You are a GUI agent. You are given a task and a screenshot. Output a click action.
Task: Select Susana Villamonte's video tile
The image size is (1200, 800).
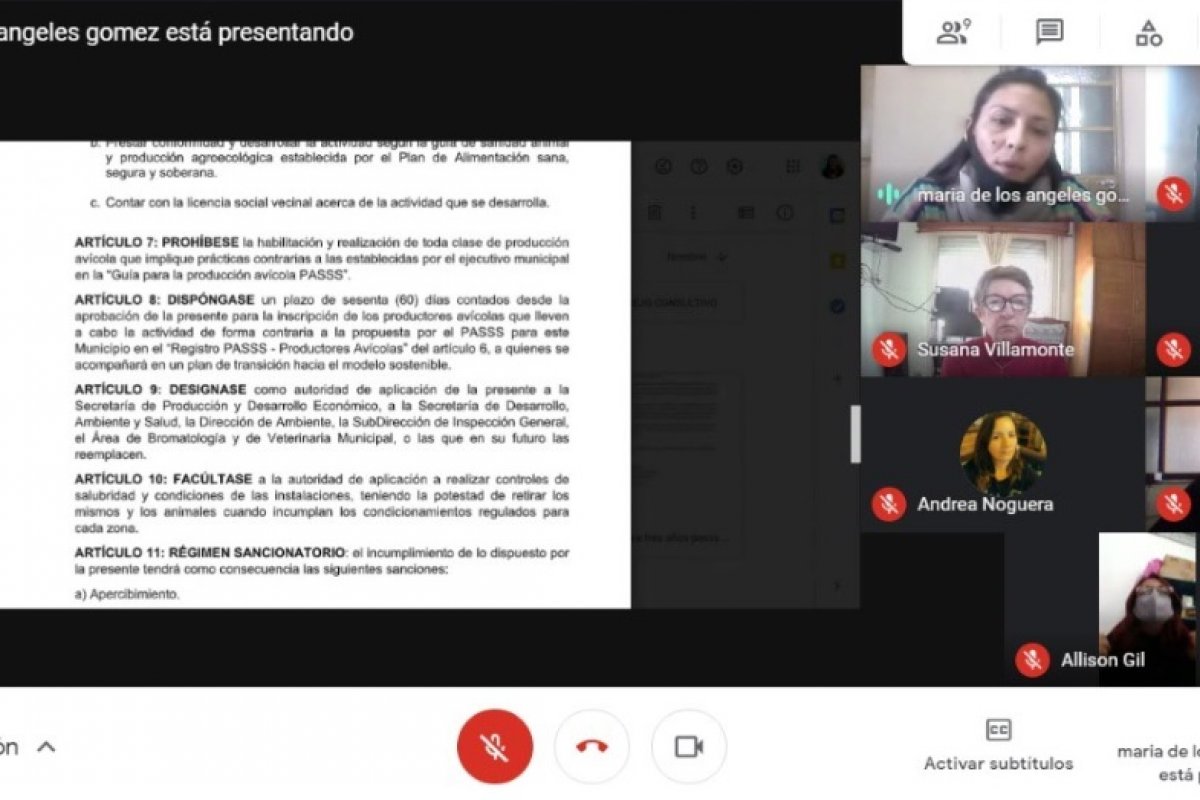coord(1002,299)
